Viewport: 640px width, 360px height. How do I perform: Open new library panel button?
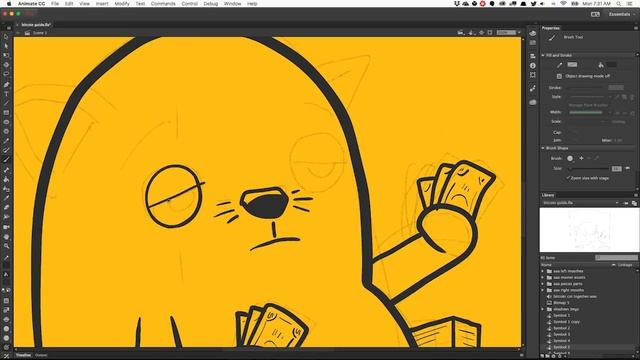[634, 203]
